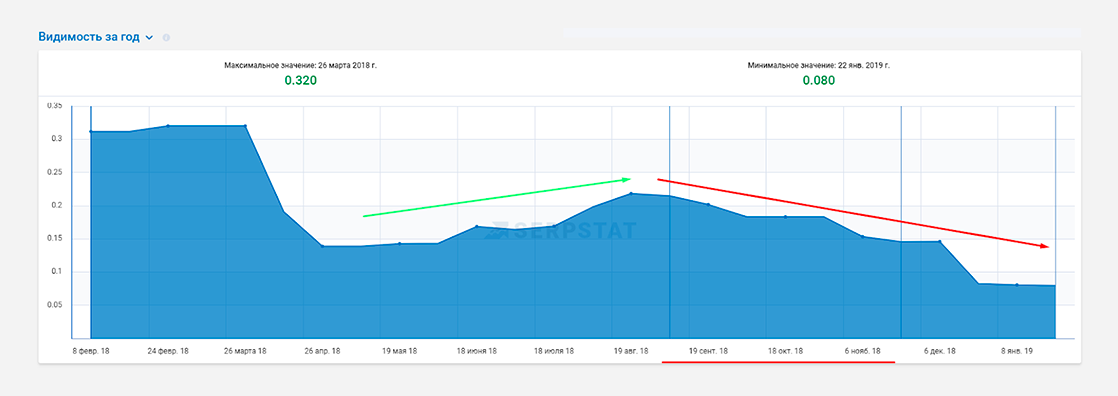This screenshot has height=396, width=1118.
Task: Click the 26 апр. 18 data point
Action: (322, 246)
